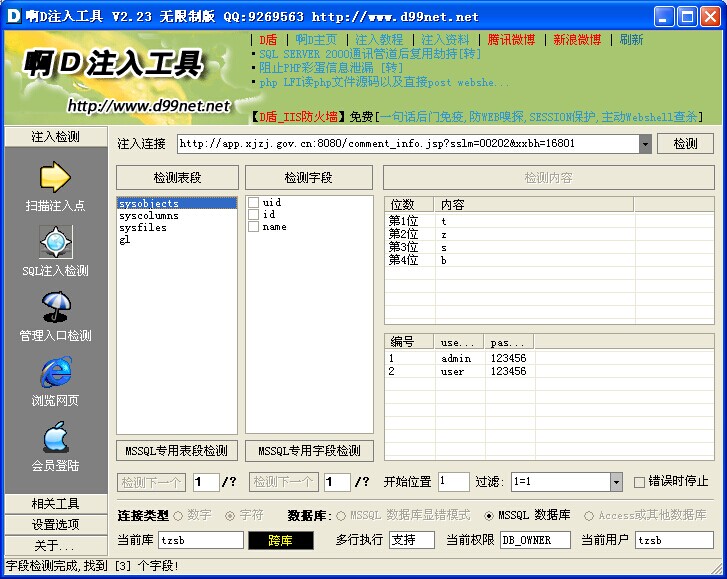Screen dimensions: 727x579
Task: Enable the 错误时停止 checkbox
Action: 639,482
